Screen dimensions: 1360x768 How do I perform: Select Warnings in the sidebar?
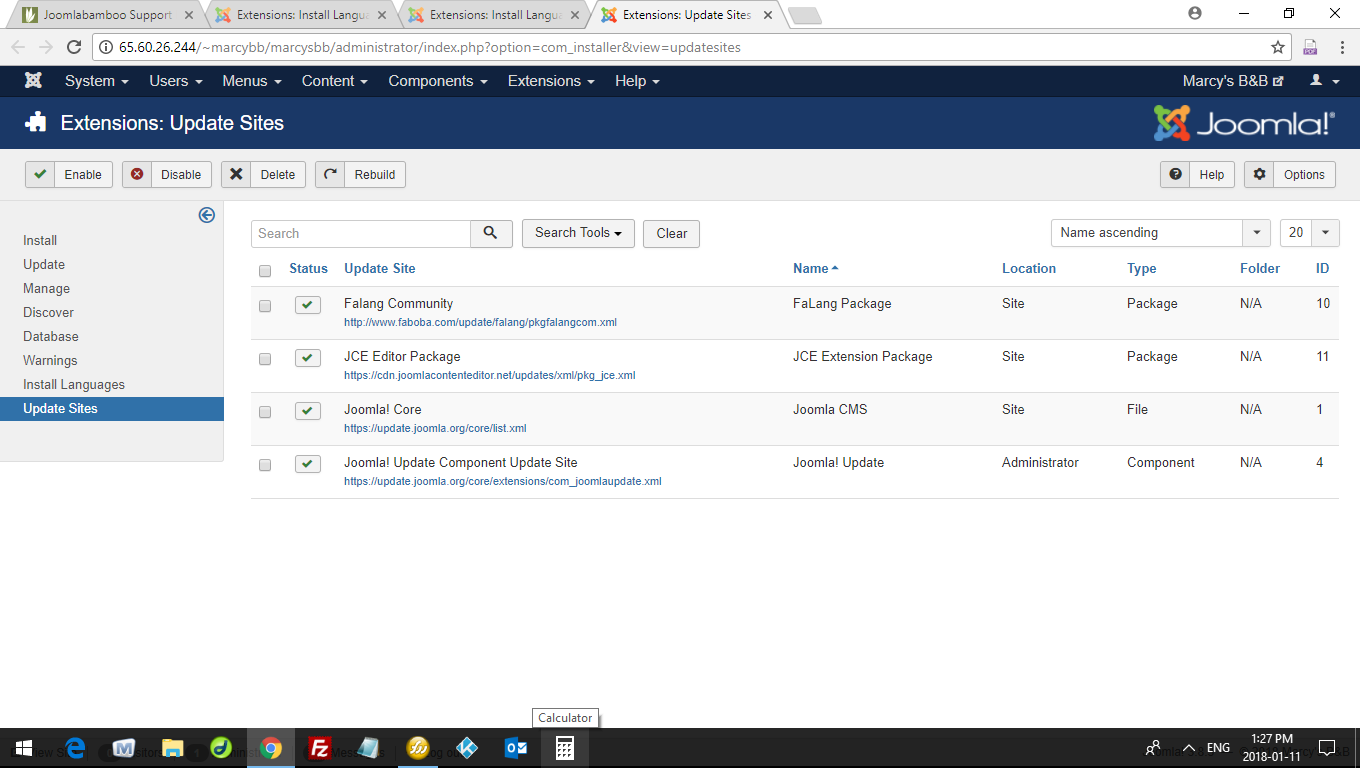coord(50,360)
